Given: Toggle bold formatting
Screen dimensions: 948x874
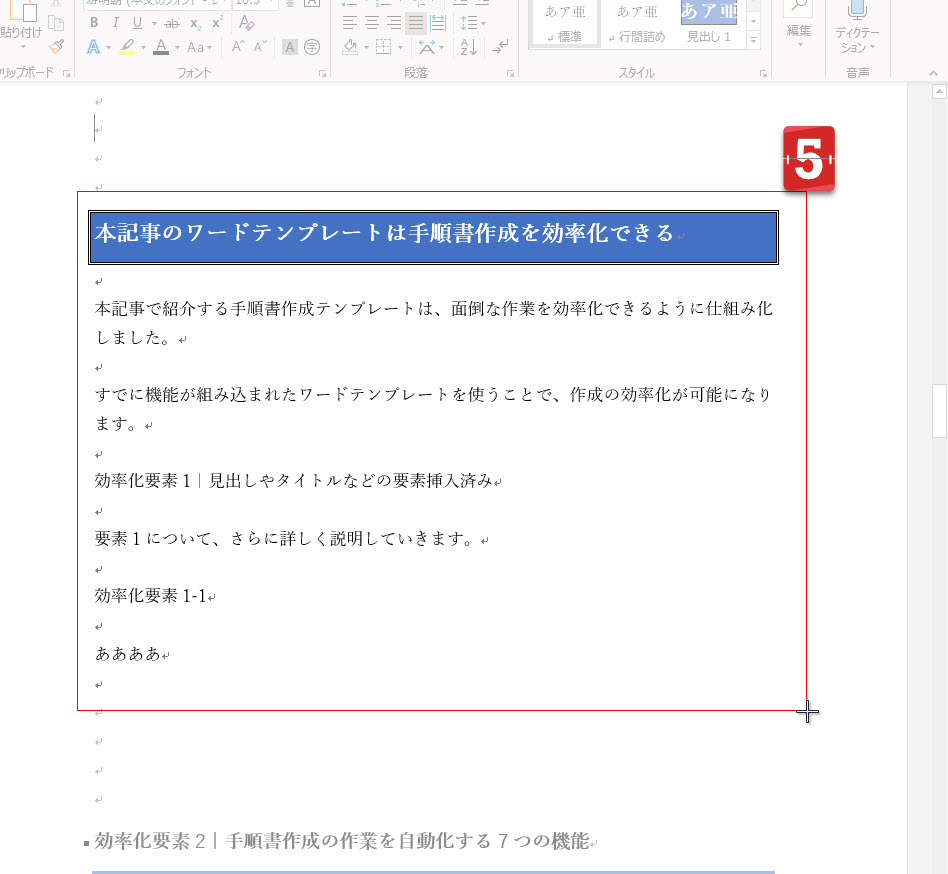Looking at the screenshot, I should pyautogui.click(x=94, y=23).
